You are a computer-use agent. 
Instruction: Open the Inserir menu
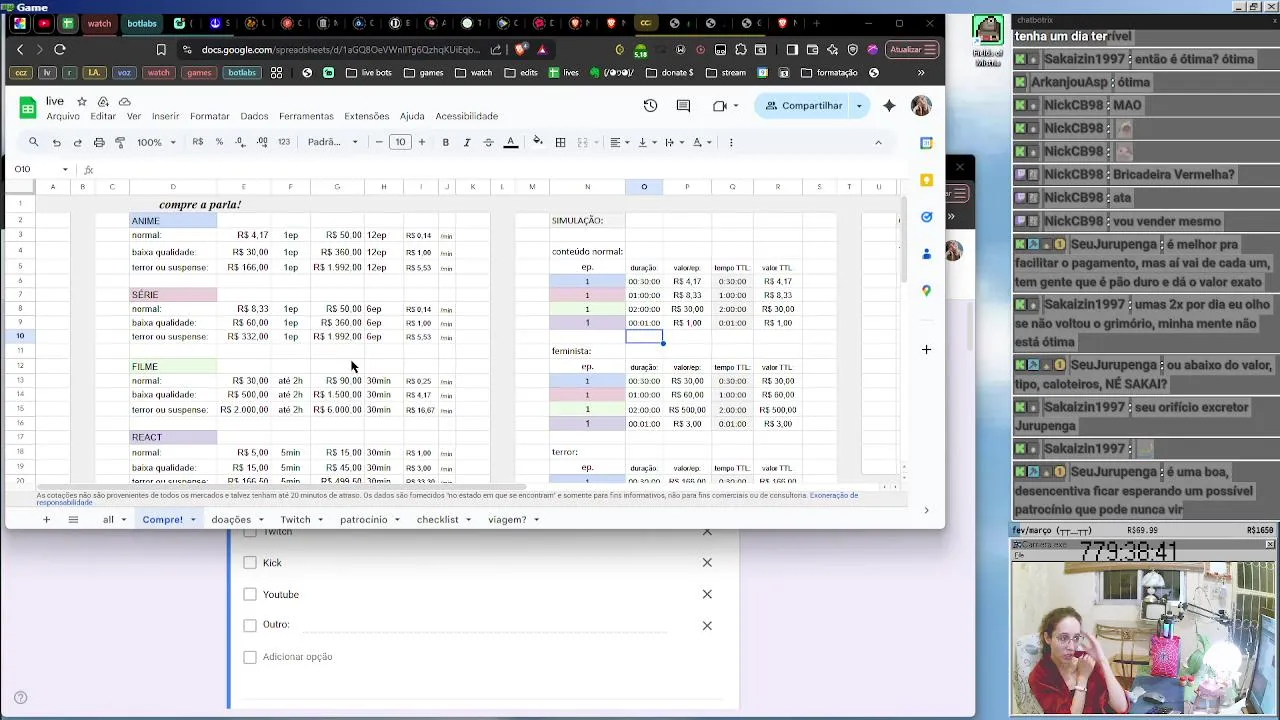pyautogui.click(x=165, y=116)
